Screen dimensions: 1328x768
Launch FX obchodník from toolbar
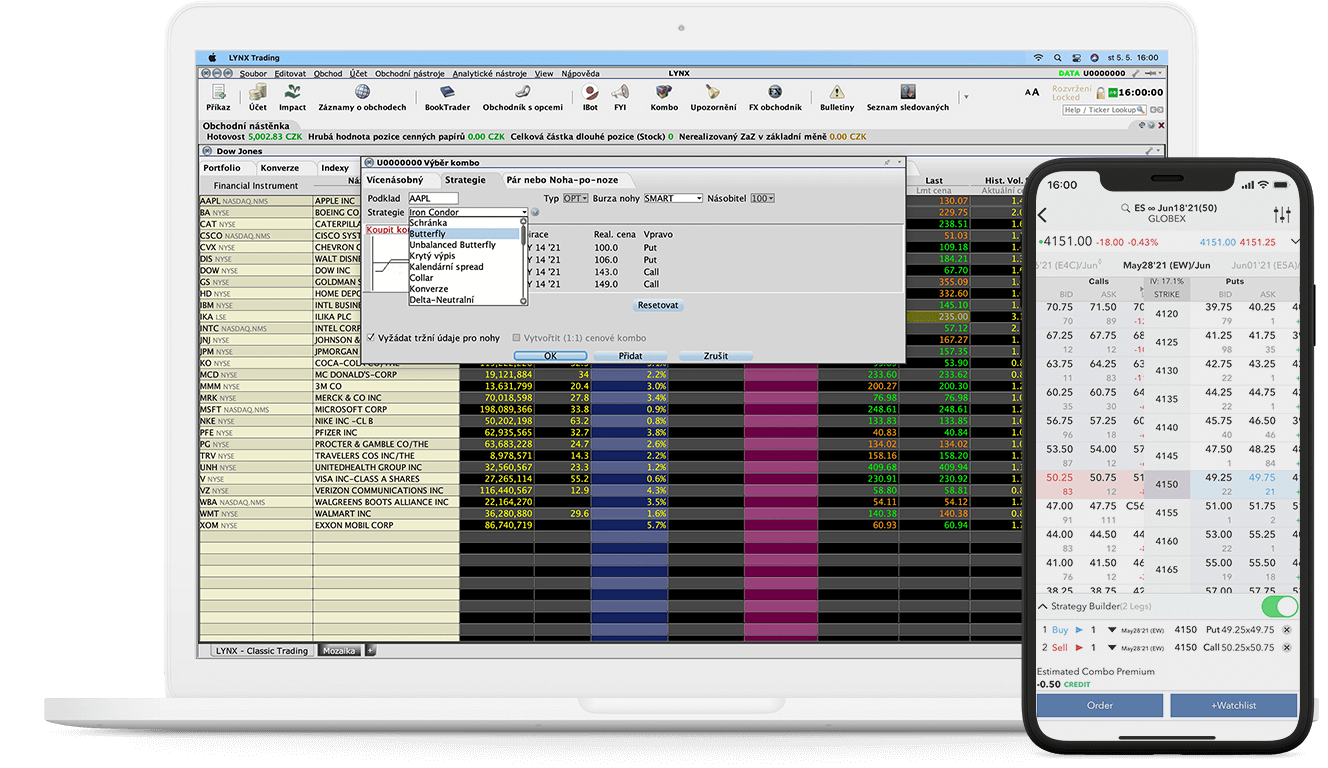point(775,97)
